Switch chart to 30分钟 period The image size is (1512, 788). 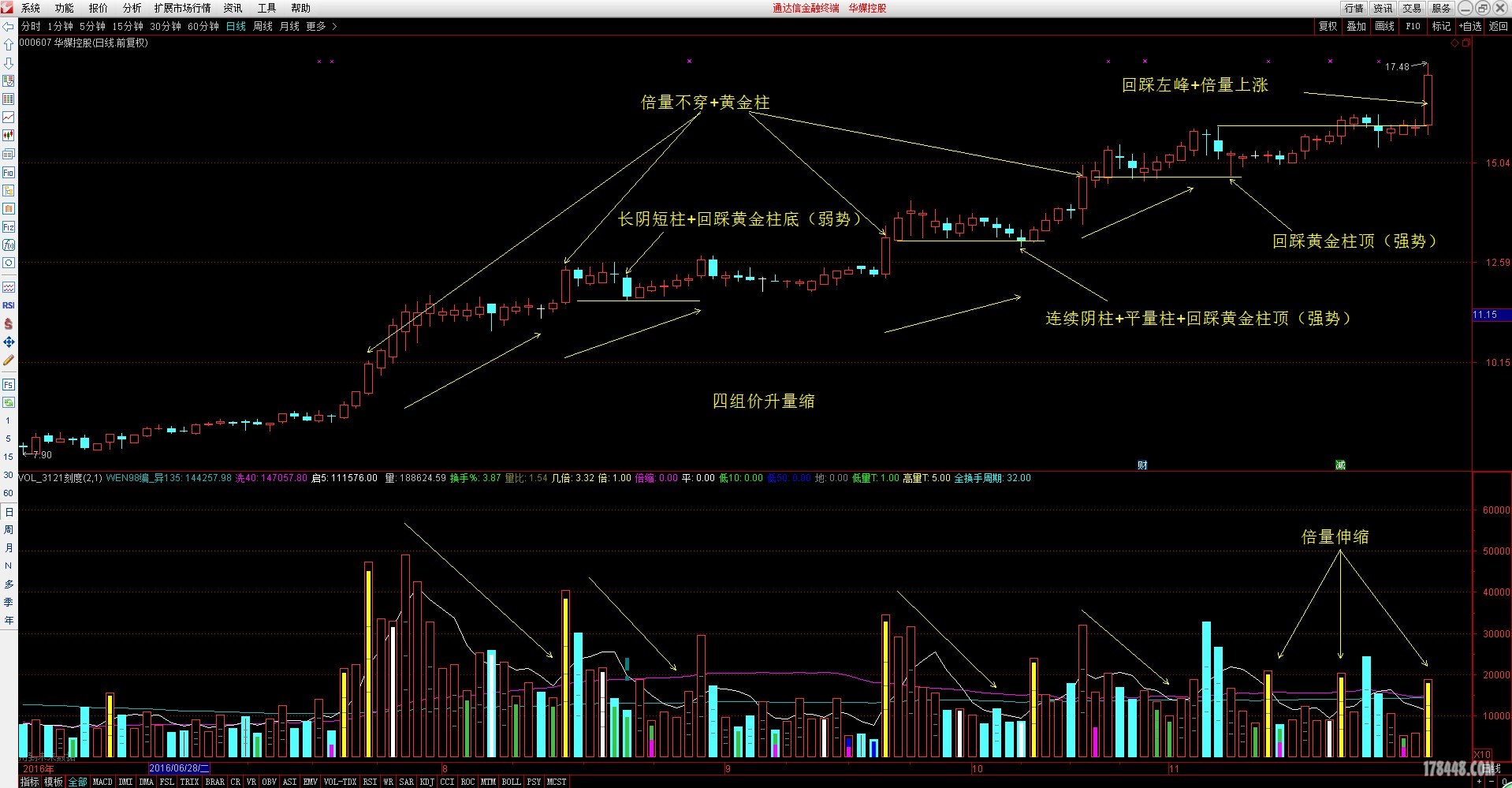[x=166, y=26]
